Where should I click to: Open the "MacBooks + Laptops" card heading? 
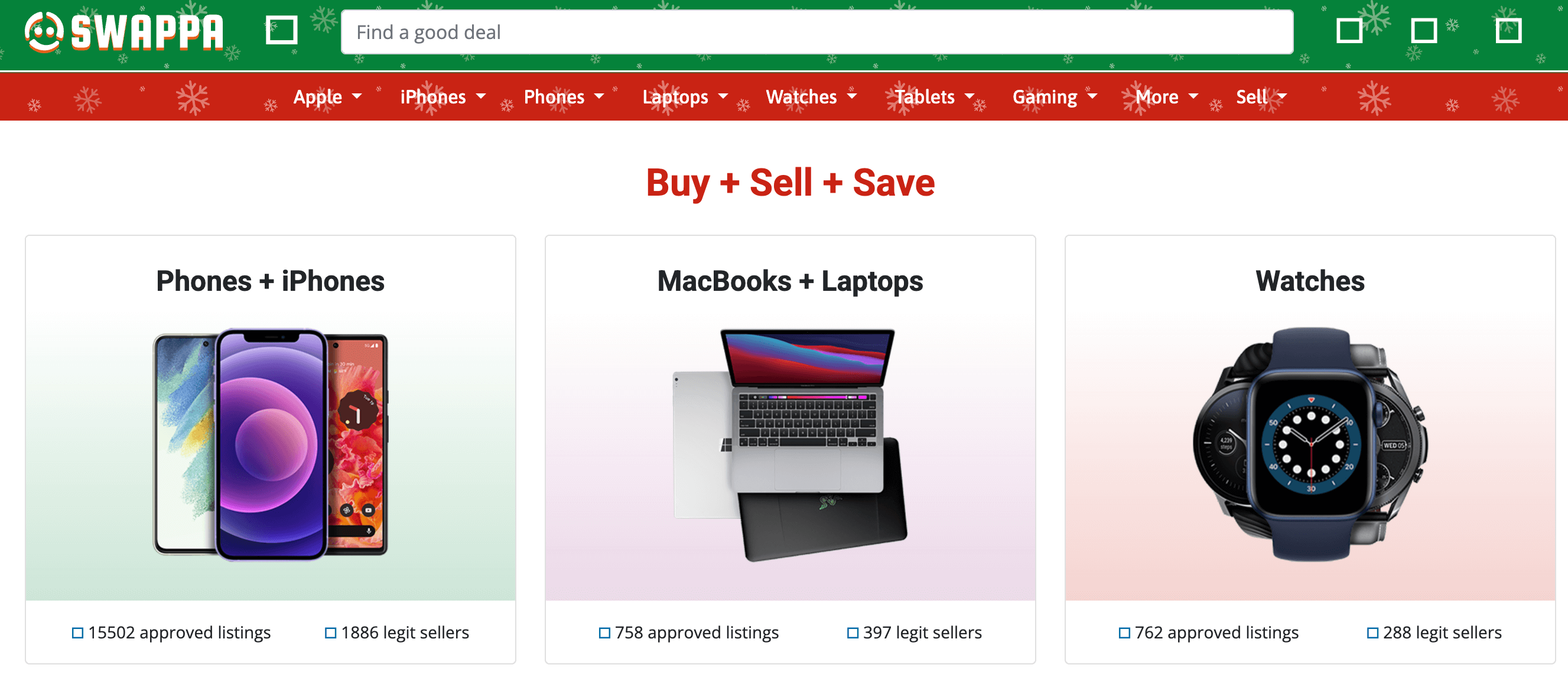[790, 281]
